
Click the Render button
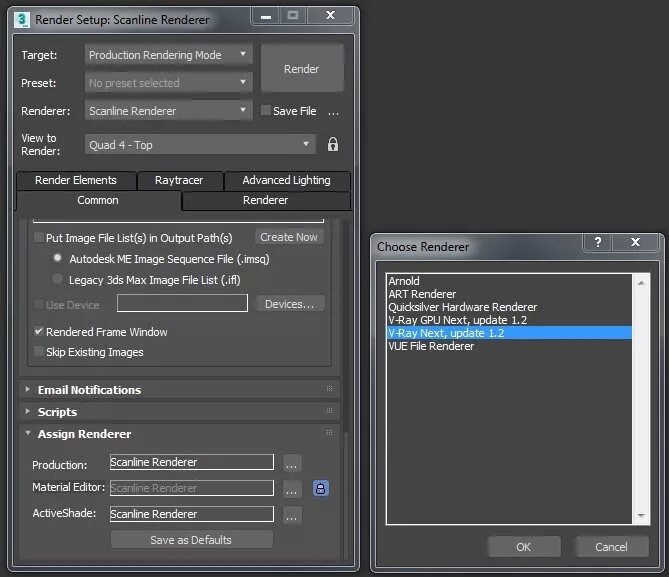[x=302, y=68]
